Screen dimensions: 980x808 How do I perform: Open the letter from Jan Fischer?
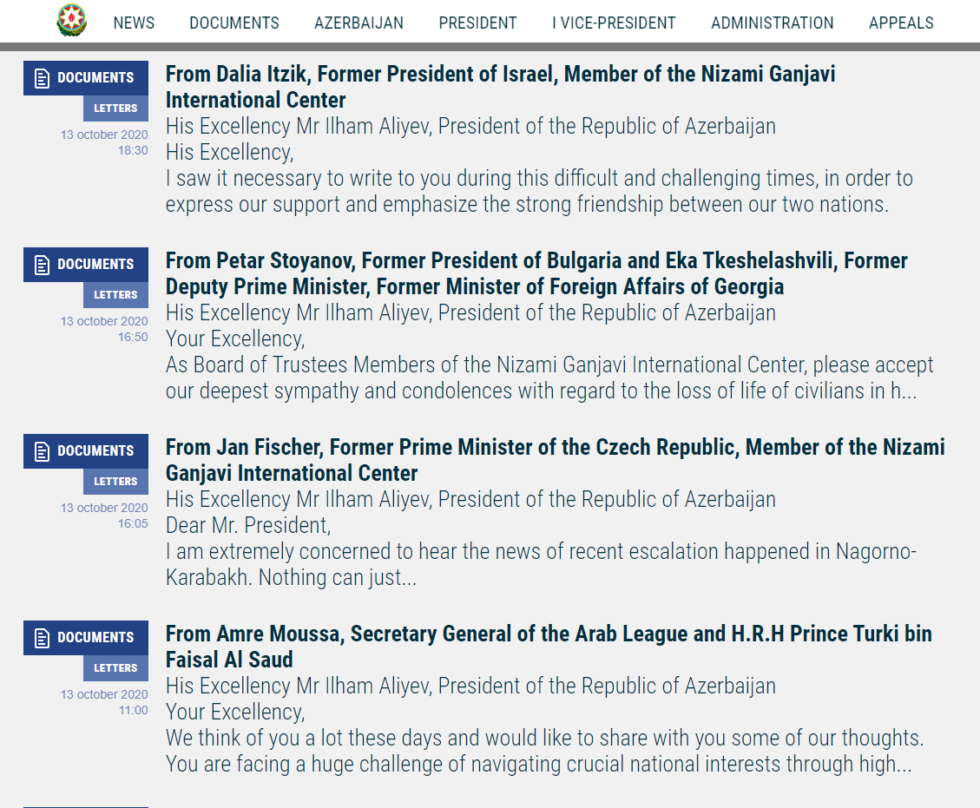(x=555, y=460)
